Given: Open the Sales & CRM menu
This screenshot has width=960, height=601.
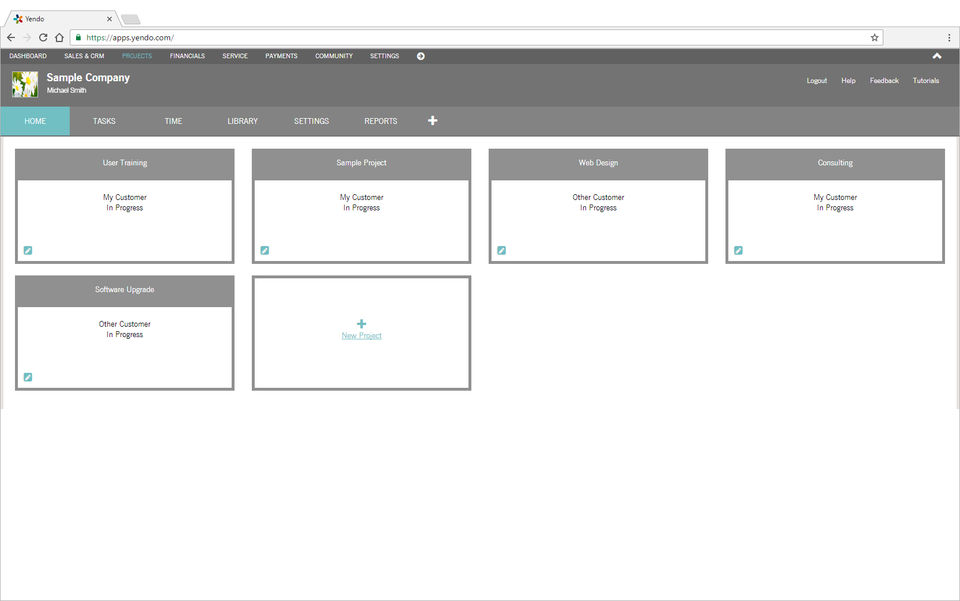Looking at the screenshot, I should tap(84, 56).
